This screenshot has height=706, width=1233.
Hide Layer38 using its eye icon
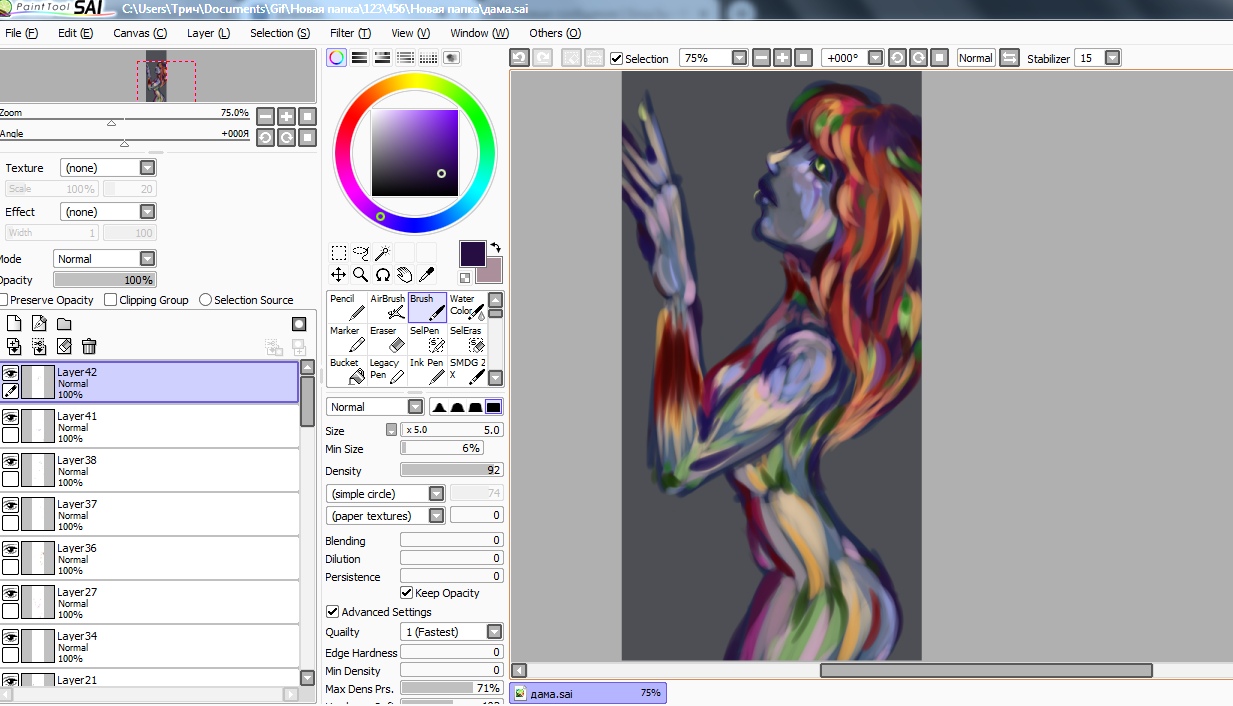pyautogui.click(x=11, y=461)
